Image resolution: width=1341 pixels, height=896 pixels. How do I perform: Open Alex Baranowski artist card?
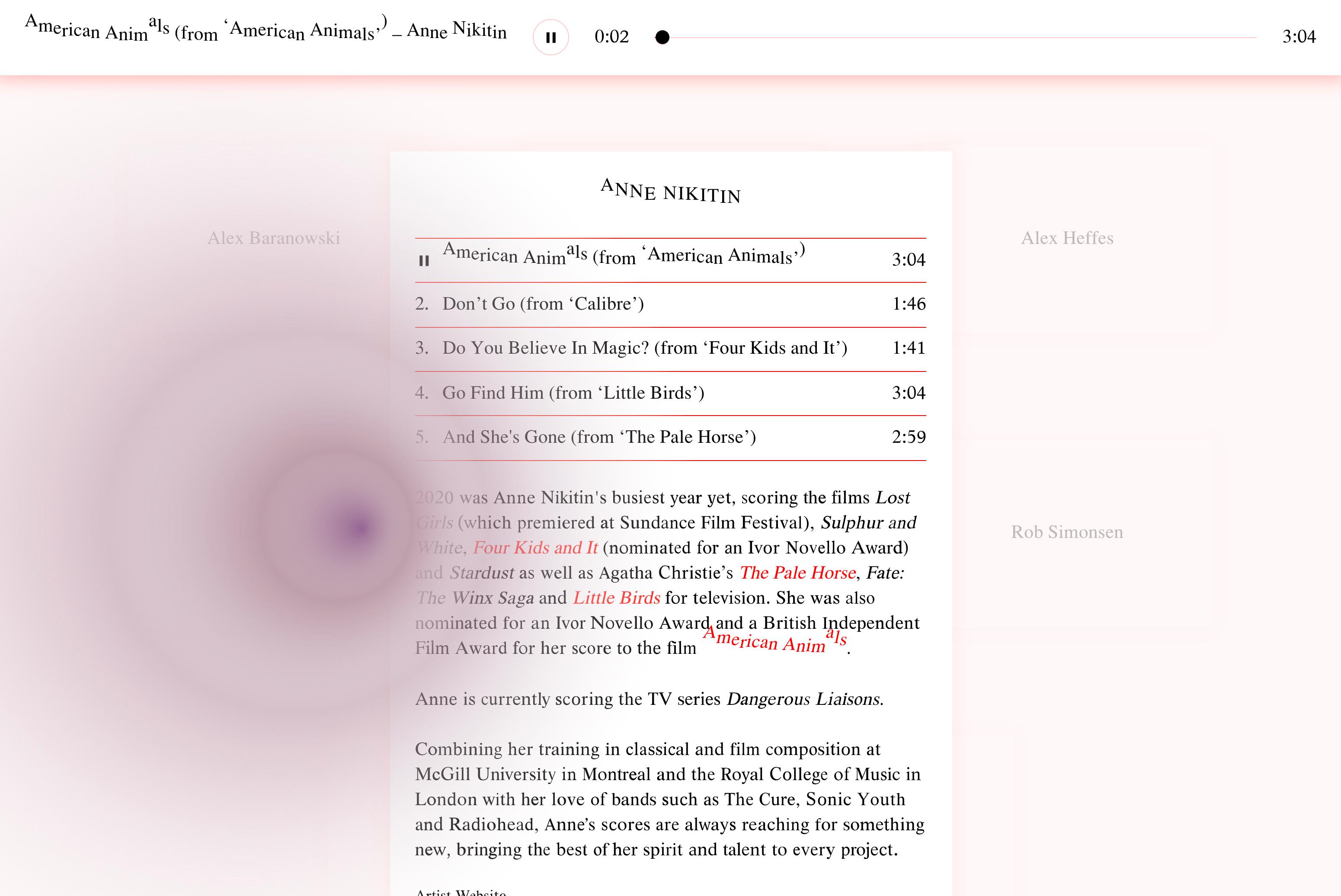273,238
